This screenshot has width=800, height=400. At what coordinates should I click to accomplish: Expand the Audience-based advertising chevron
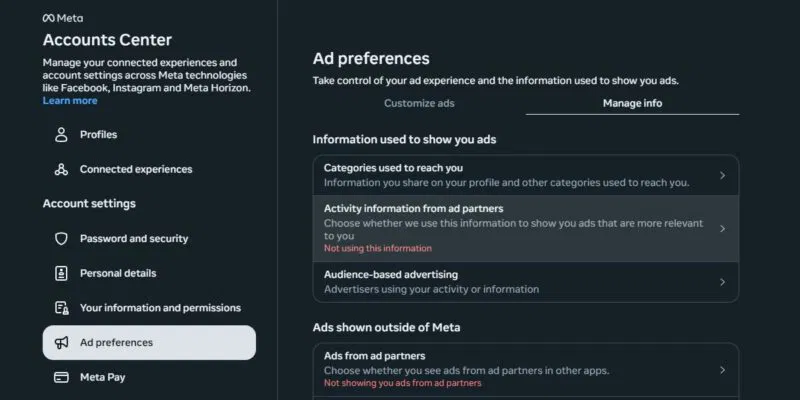point(722,282)
